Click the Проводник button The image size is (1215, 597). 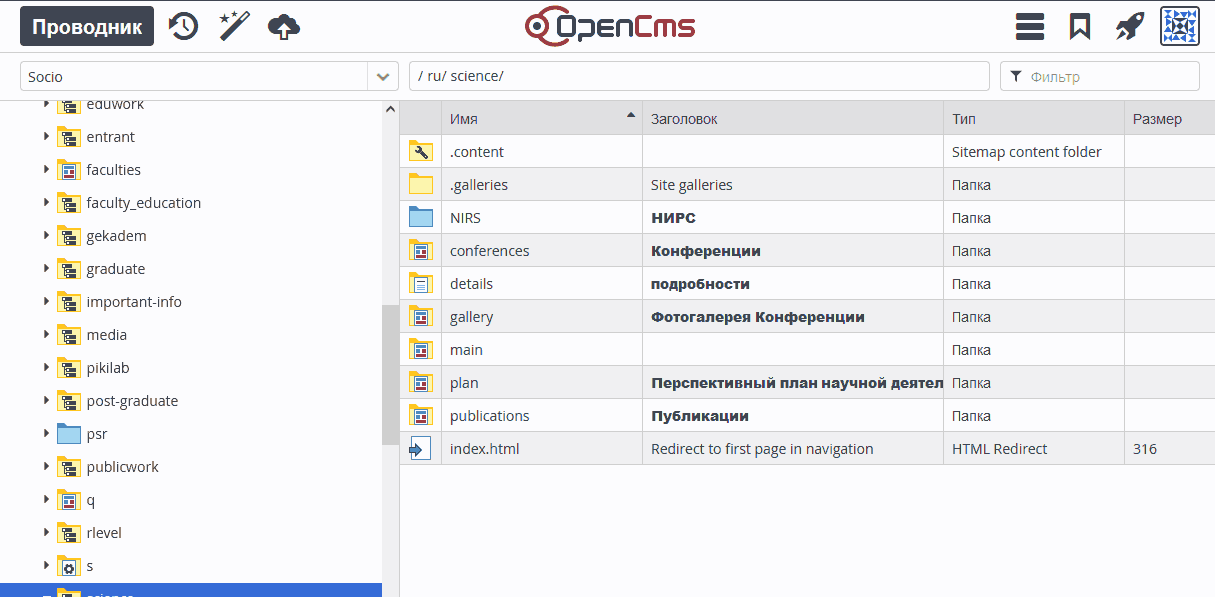pyautogui.click(x=87, y=26)
